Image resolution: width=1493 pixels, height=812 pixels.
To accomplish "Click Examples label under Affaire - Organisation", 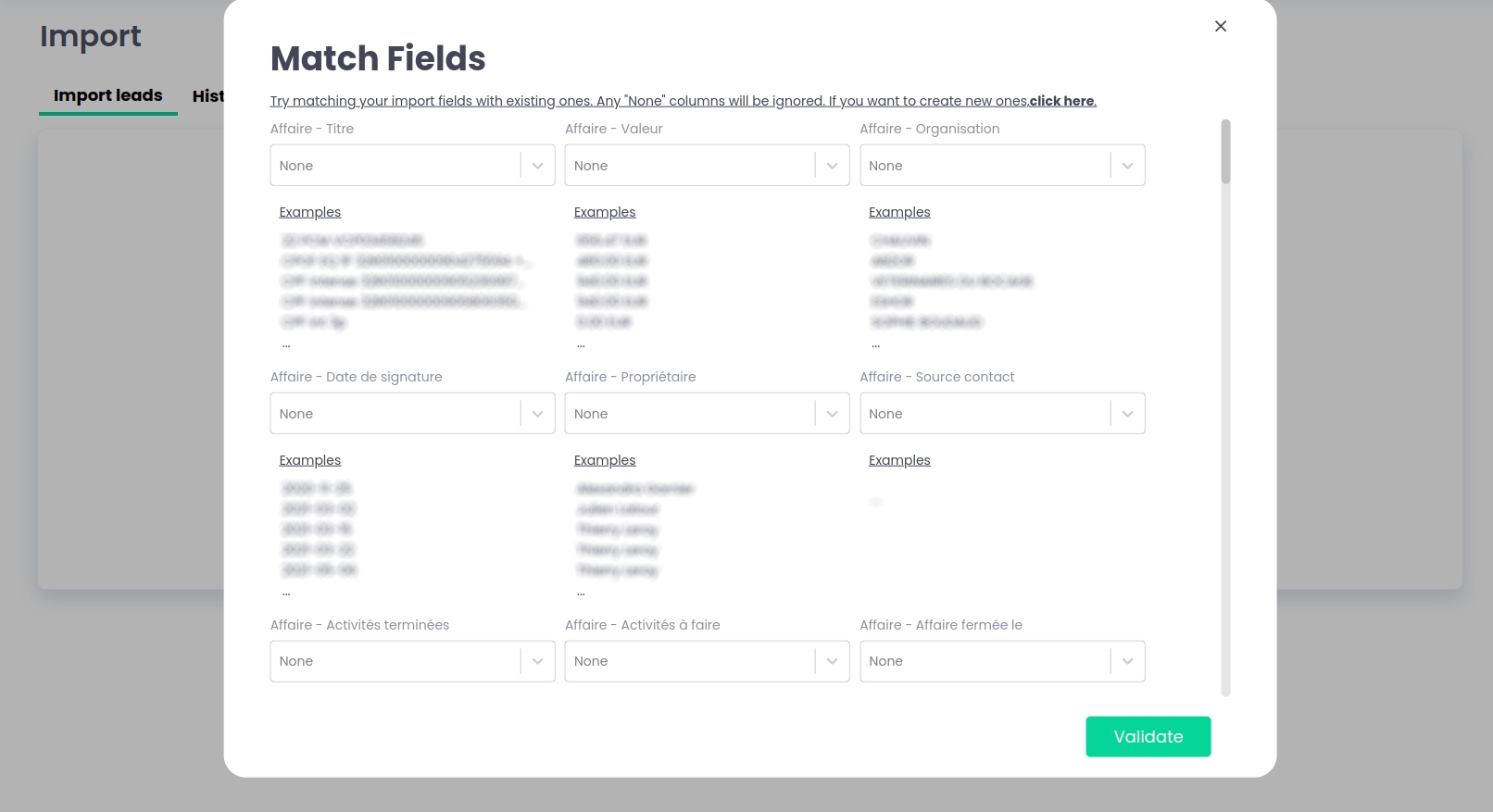I will pos(899,212).
